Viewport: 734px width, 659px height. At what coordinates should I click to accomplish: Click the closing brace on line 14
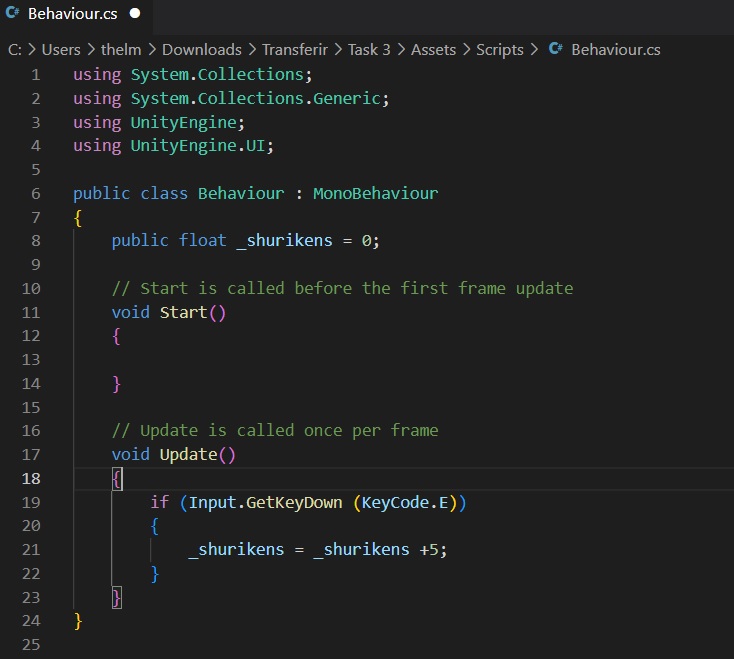[x=117, y=384]
